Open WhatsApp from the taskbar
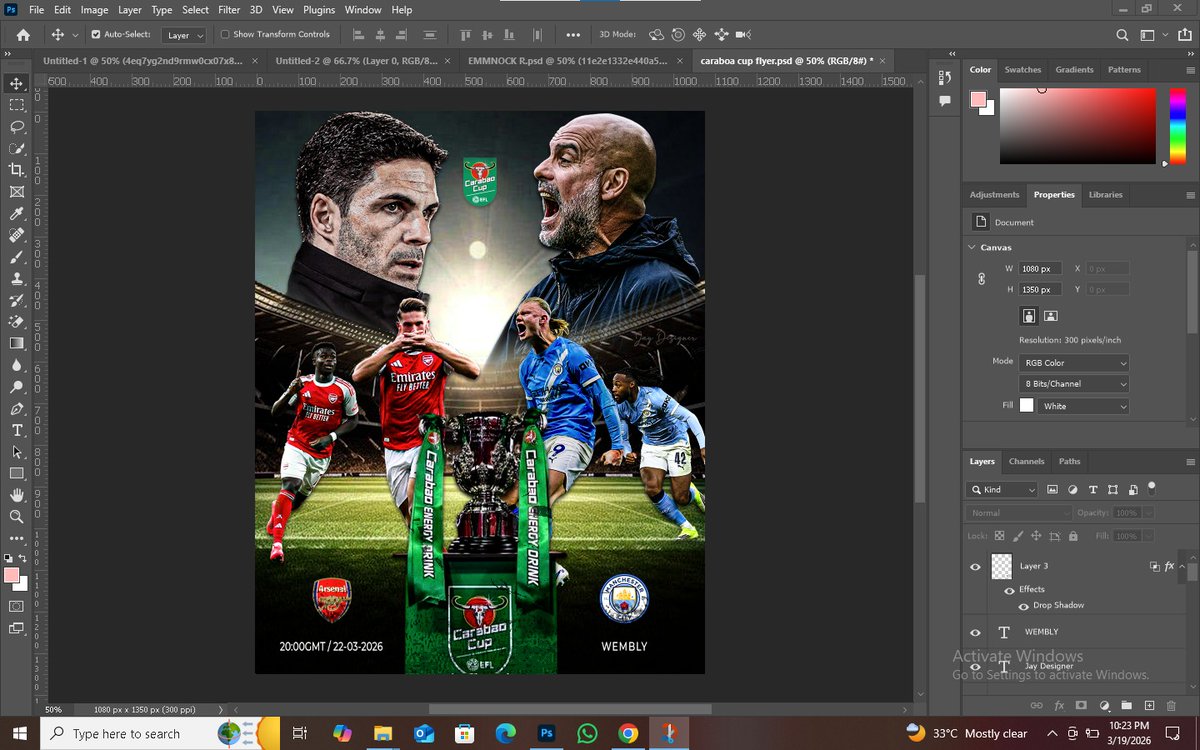The height and width of the screenshot is (750, 1200). click(588, 733)
